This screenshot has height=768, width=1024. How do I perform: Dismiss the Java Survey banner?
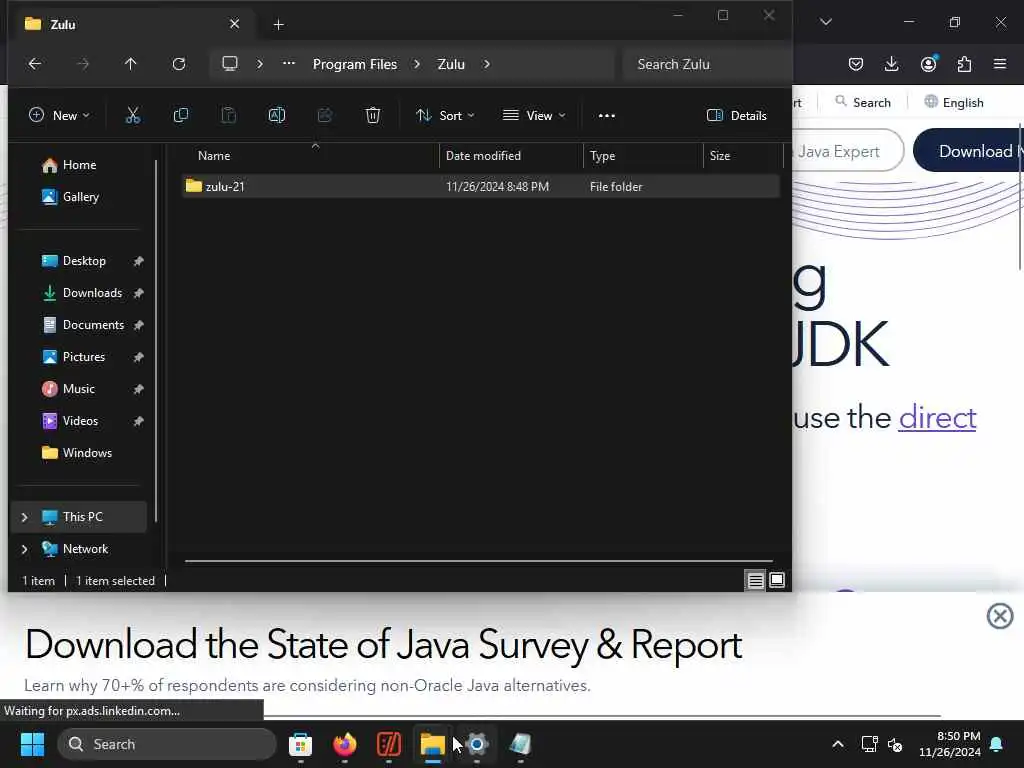(1000, 616)
